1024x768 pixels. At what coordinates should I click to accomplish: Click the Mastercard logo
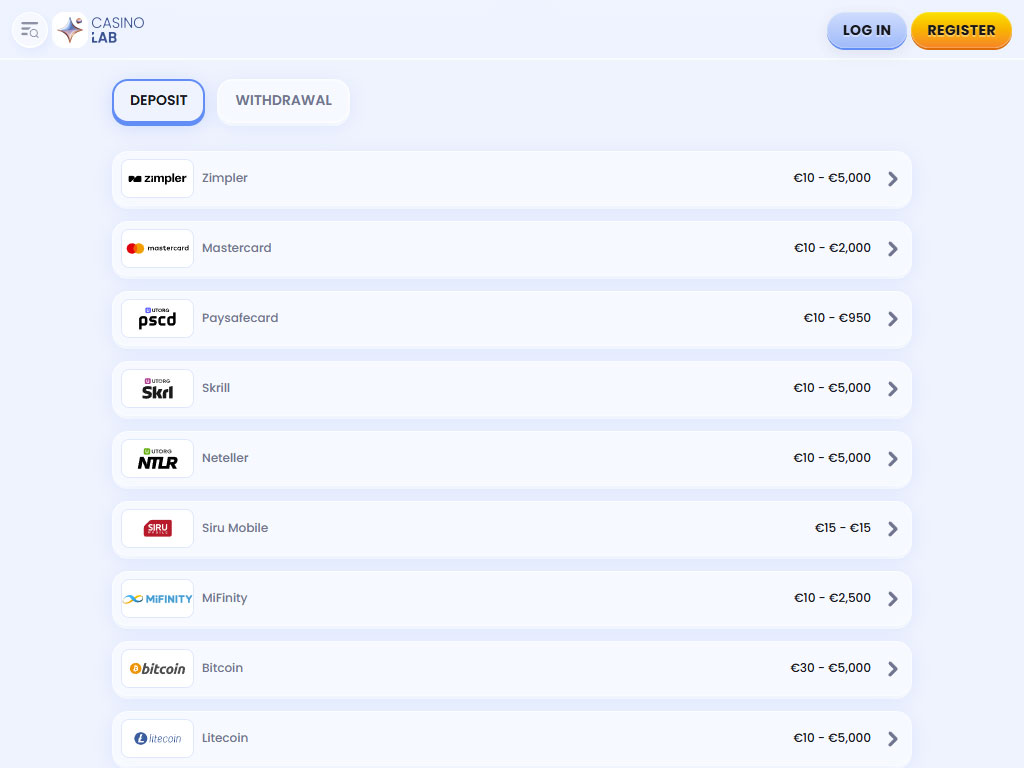pyautogui.click(x=157, y=248)
